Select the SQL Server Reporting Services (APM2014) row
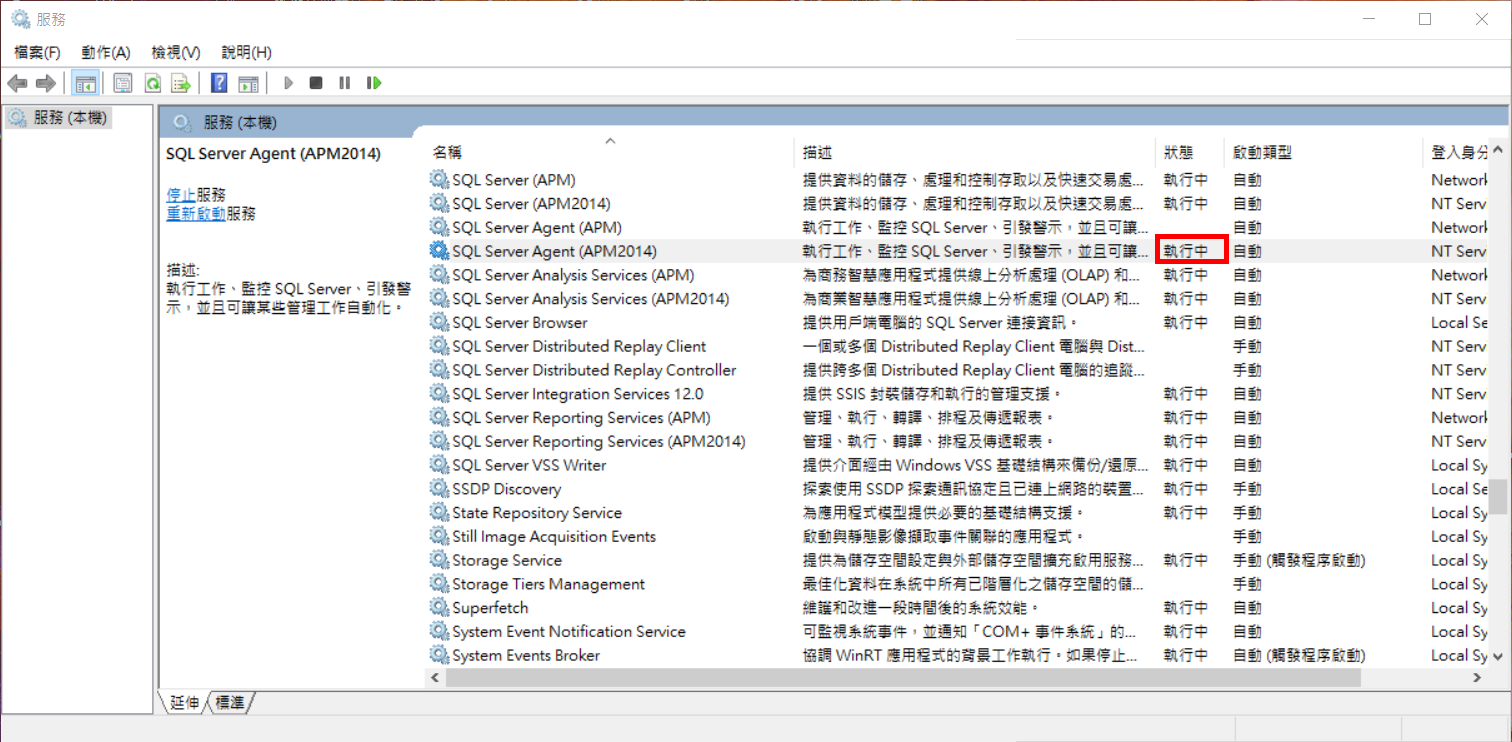The width and height of the screenshot is (1512, 742). coord(958,441)
